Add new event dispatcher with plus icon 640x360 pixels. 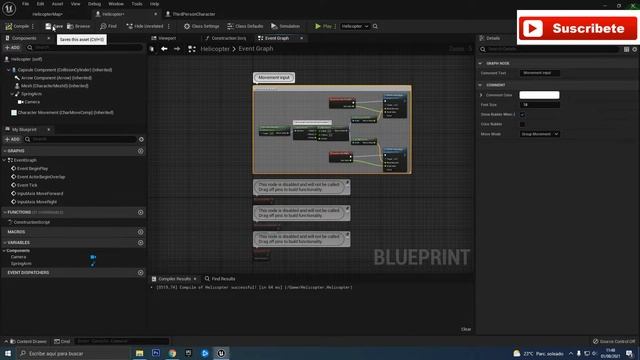coord(140,273)
